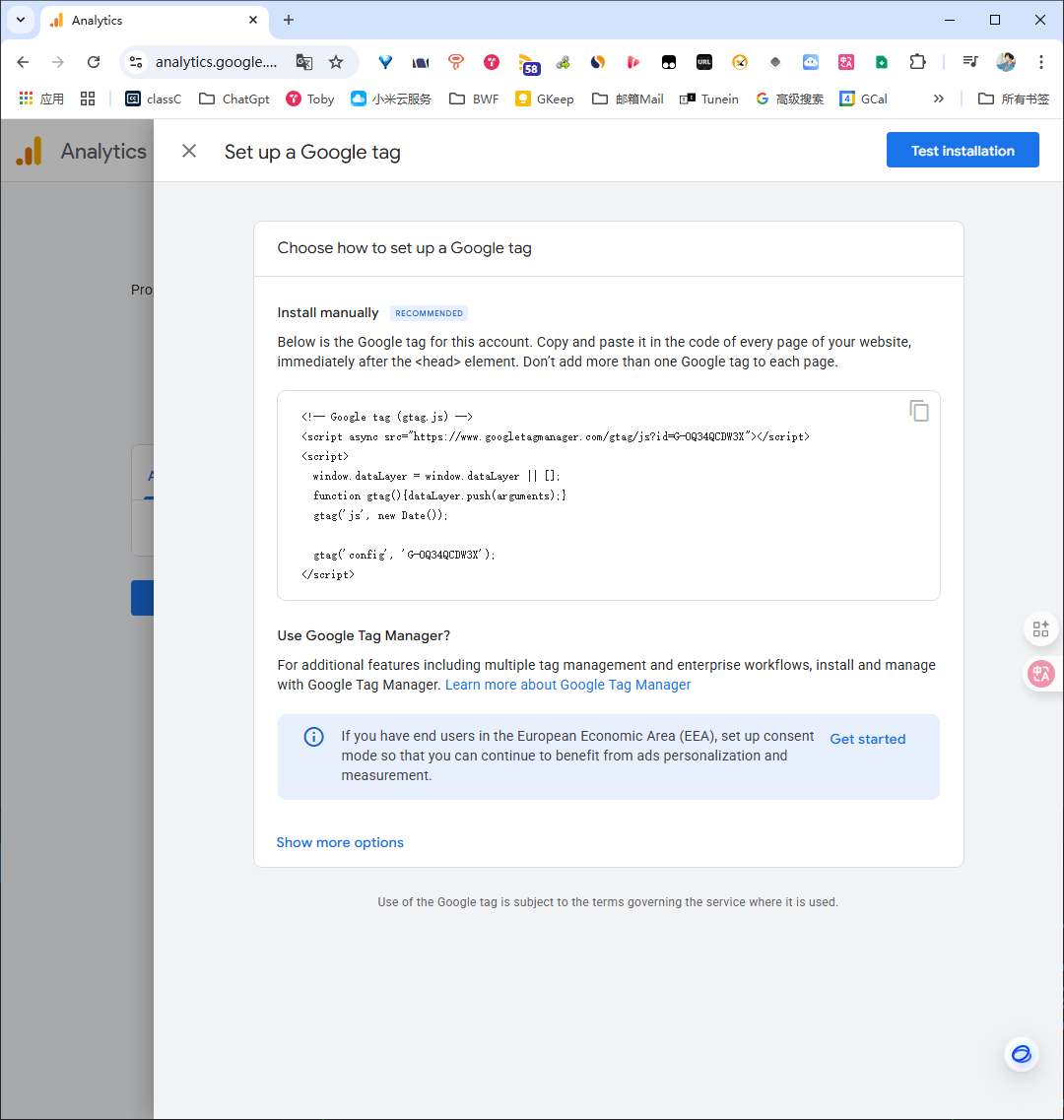The width and height of the screenshot is (1064, 1120).
Task: Go forward in browser history
Action: click(58, 62)
